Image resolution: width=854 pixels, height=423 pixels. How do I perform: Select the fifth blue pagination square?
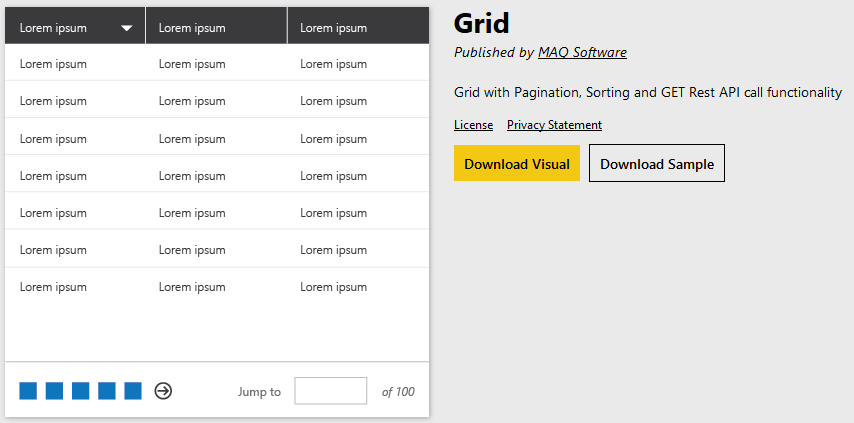coord(133,391)
